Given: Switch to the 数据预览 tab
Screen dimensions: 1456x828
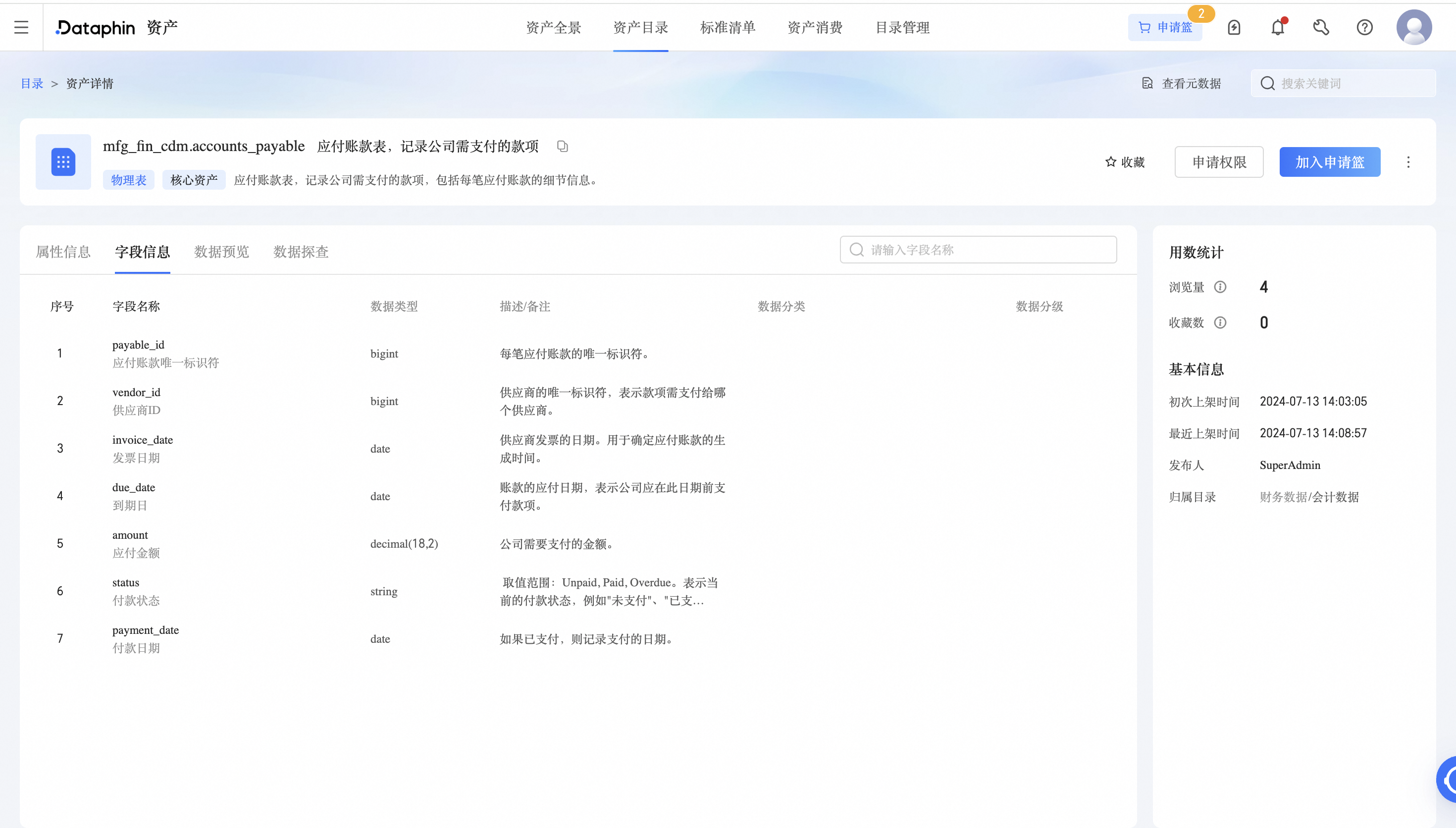Looking at the screenshot, I should [x=221, y=252].
